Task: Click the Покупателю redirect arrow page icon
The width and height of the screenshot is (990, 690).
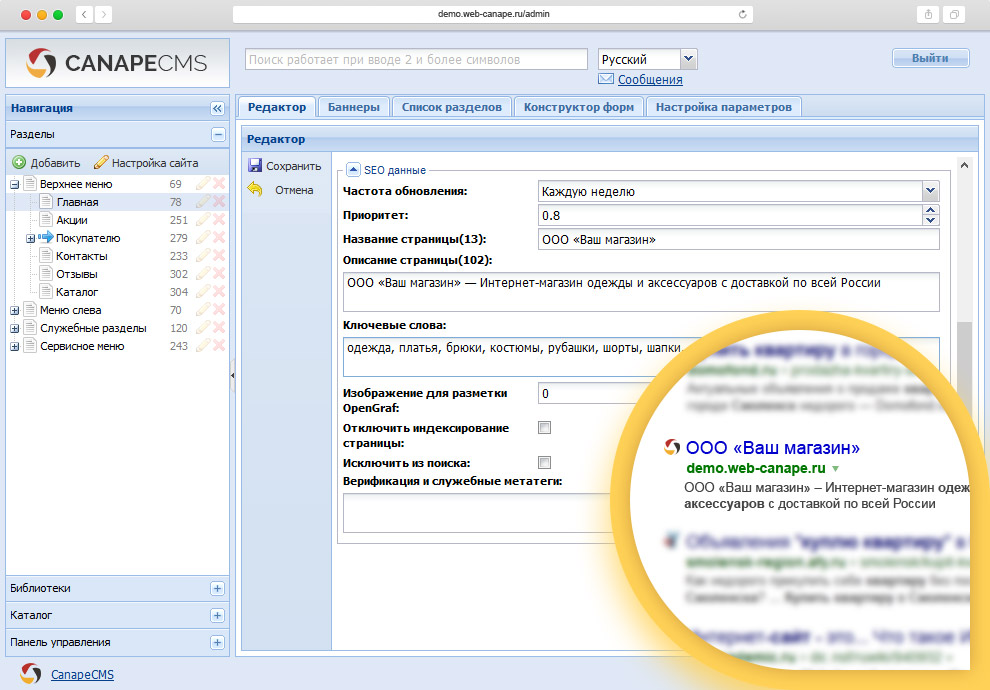Action: click(x=45, y=237)
